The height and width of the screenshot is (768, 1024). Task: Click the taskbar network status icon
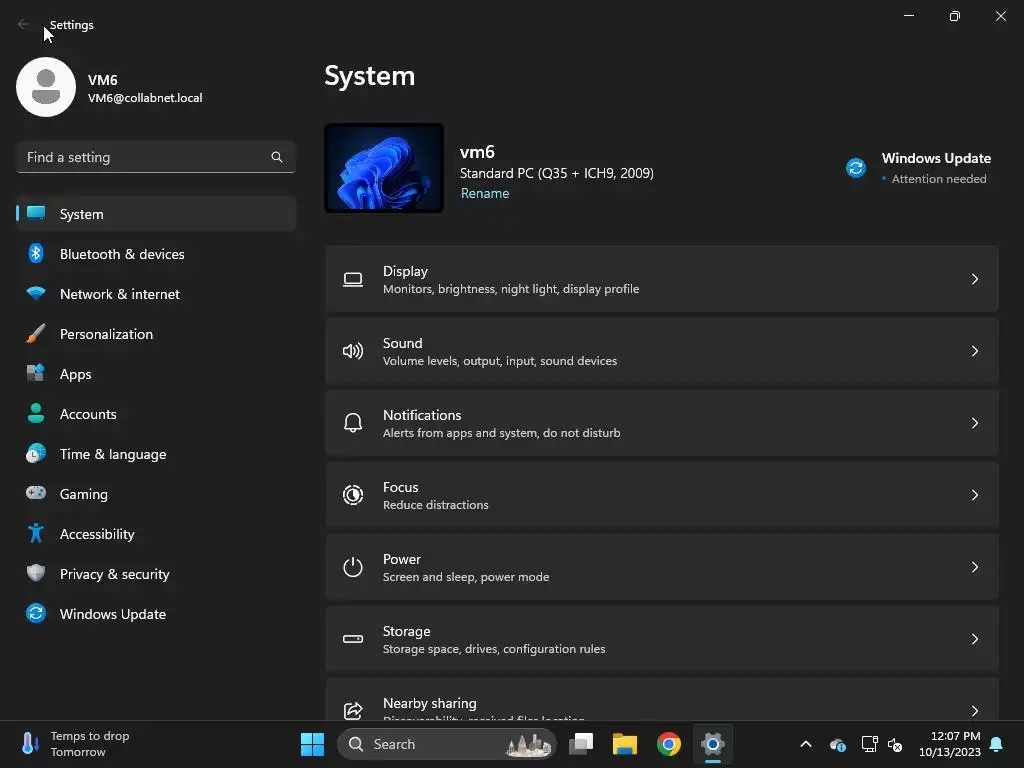click(x=869, y=744)
